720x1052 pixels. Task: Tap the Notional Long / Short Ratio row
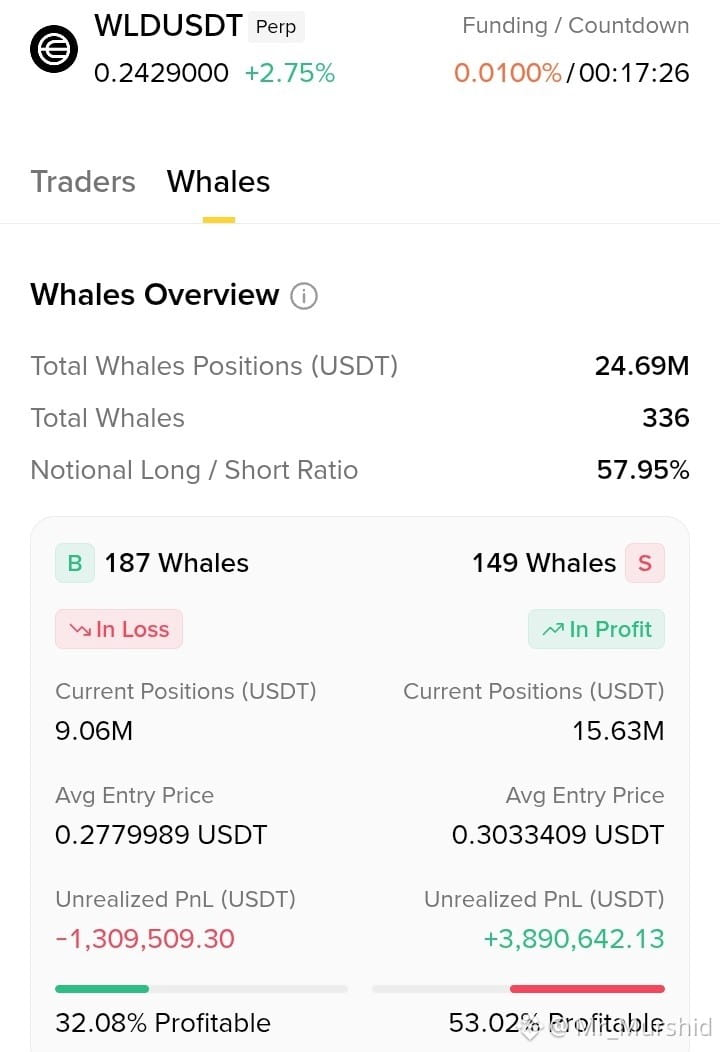coord(360,470)
